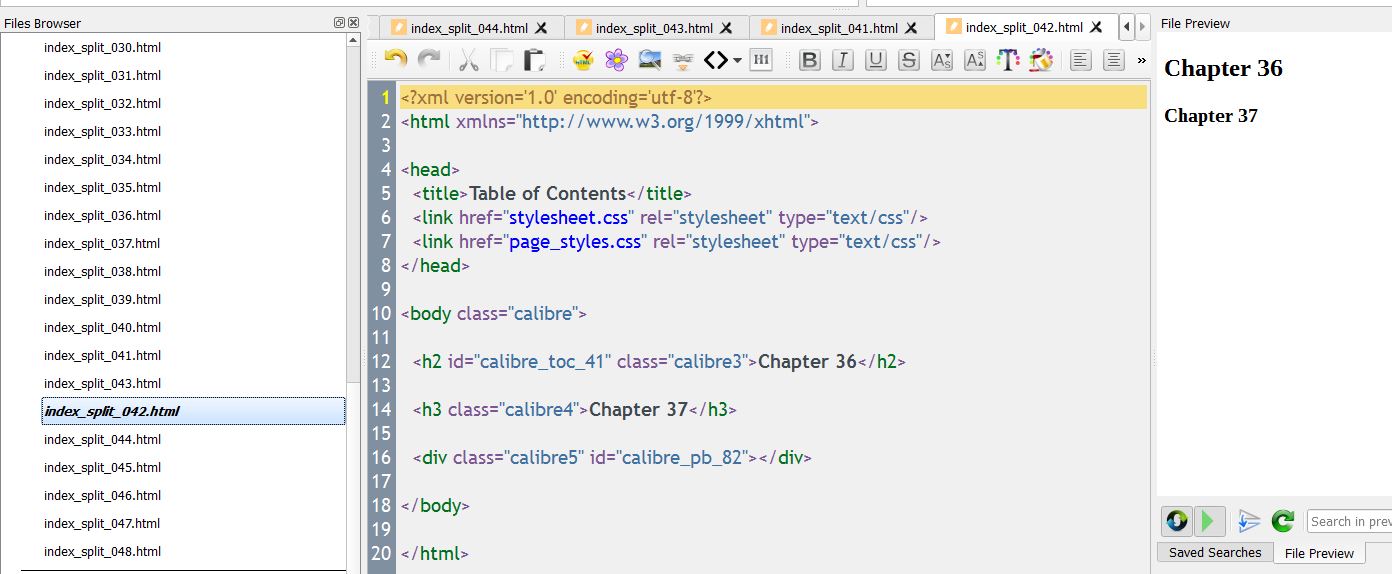
Task: Click the Italic formatting icon
Action: 843,60
